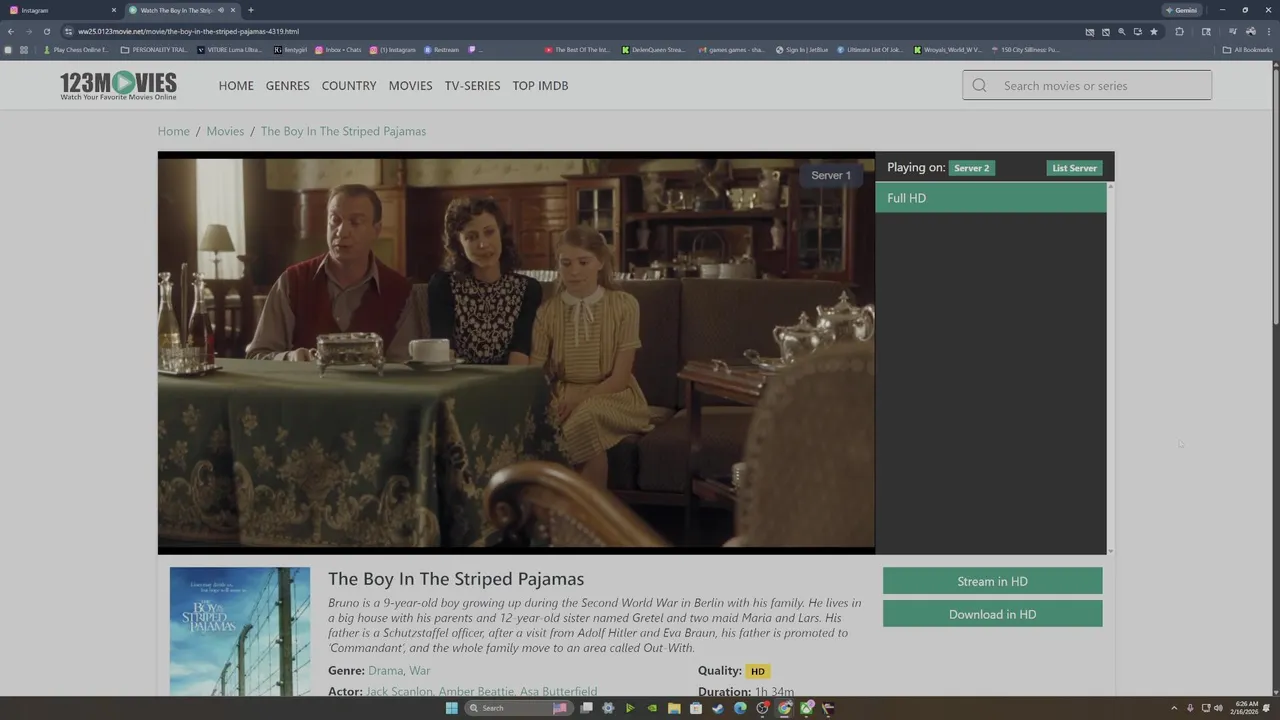Open MOVIES in site navigation
This screenshot has width=1280, height=720.
[x=411, y=86]
